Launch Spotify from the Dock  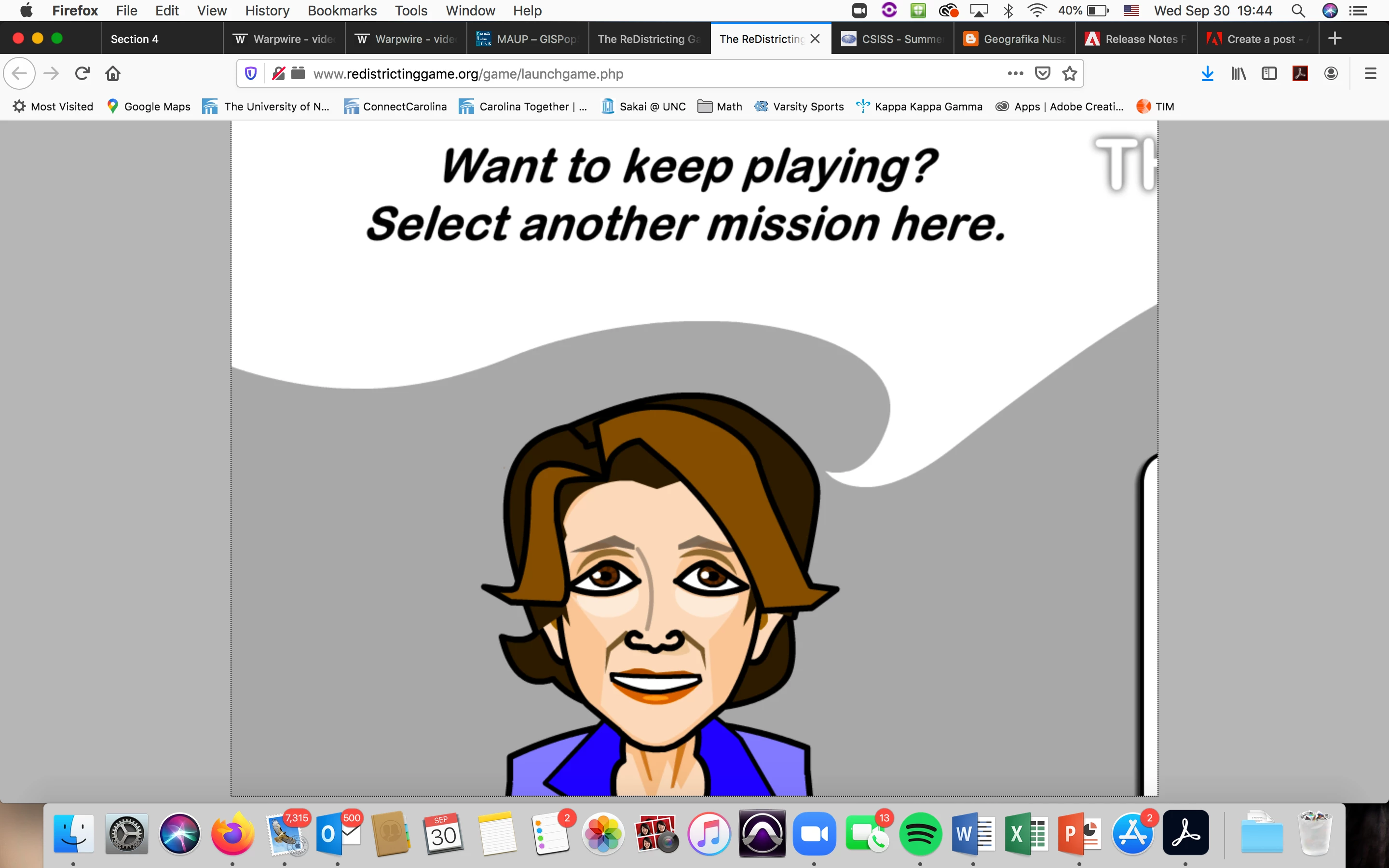click(x=920, y=834)
